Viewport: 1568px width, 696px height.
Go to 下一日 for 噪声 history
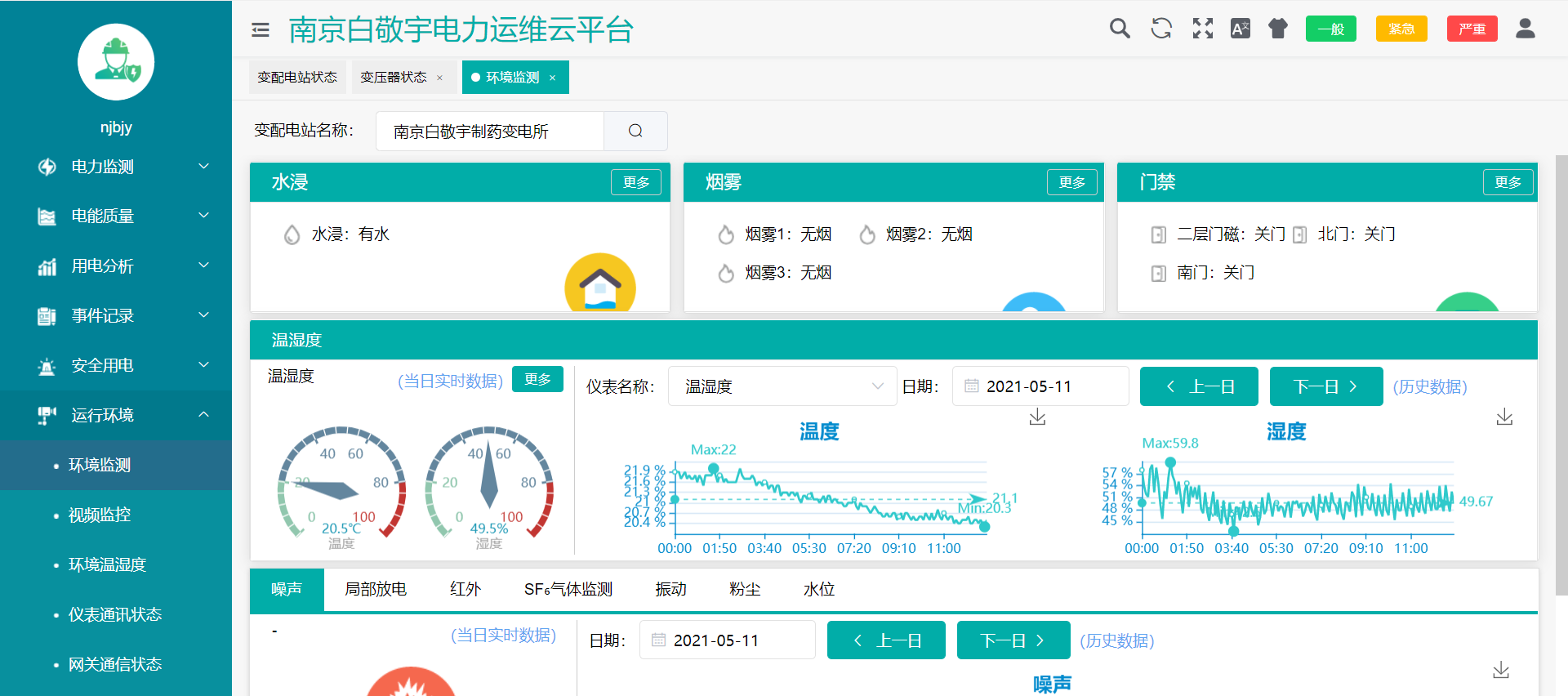coord(1013,640)
